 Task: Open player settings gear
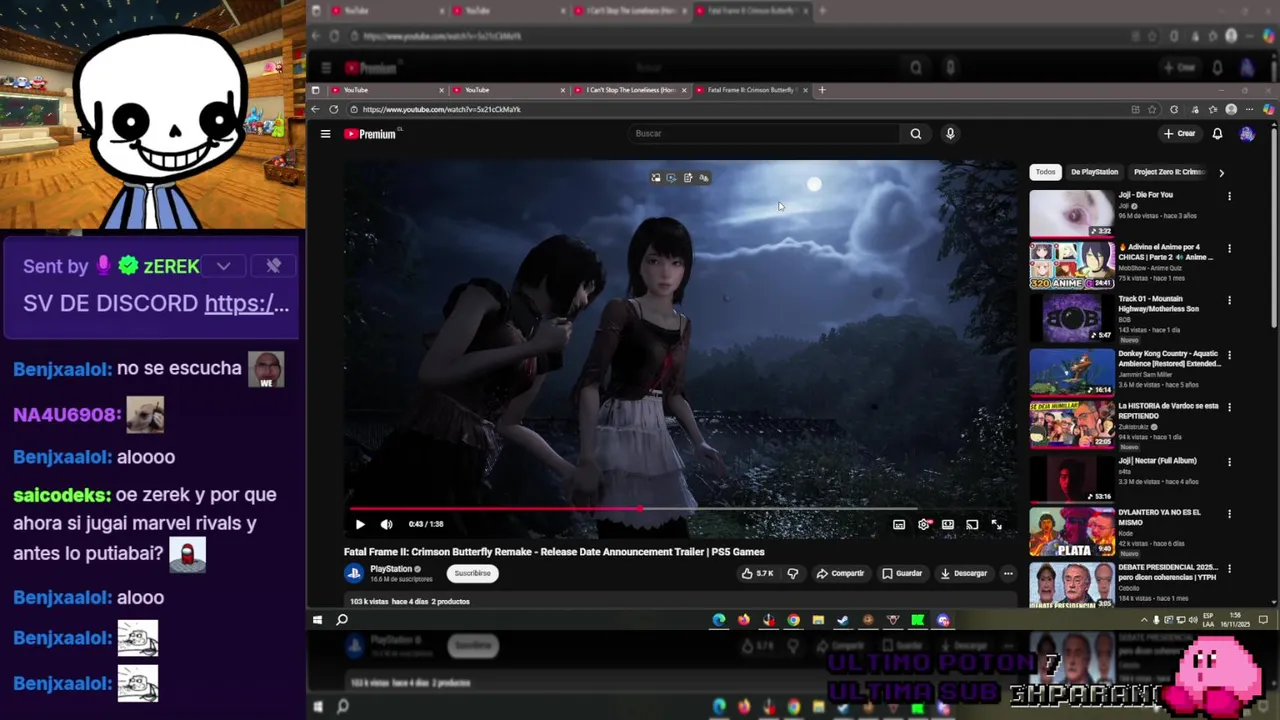(x=923, y=524)
